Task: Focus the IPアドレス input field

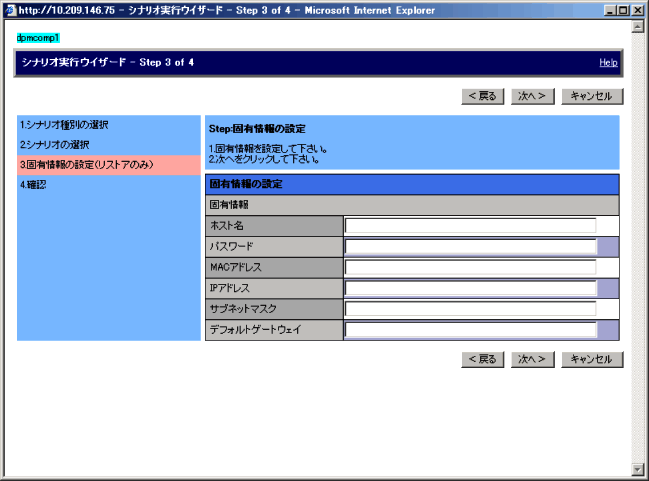Action: click(x=471, y=288)
